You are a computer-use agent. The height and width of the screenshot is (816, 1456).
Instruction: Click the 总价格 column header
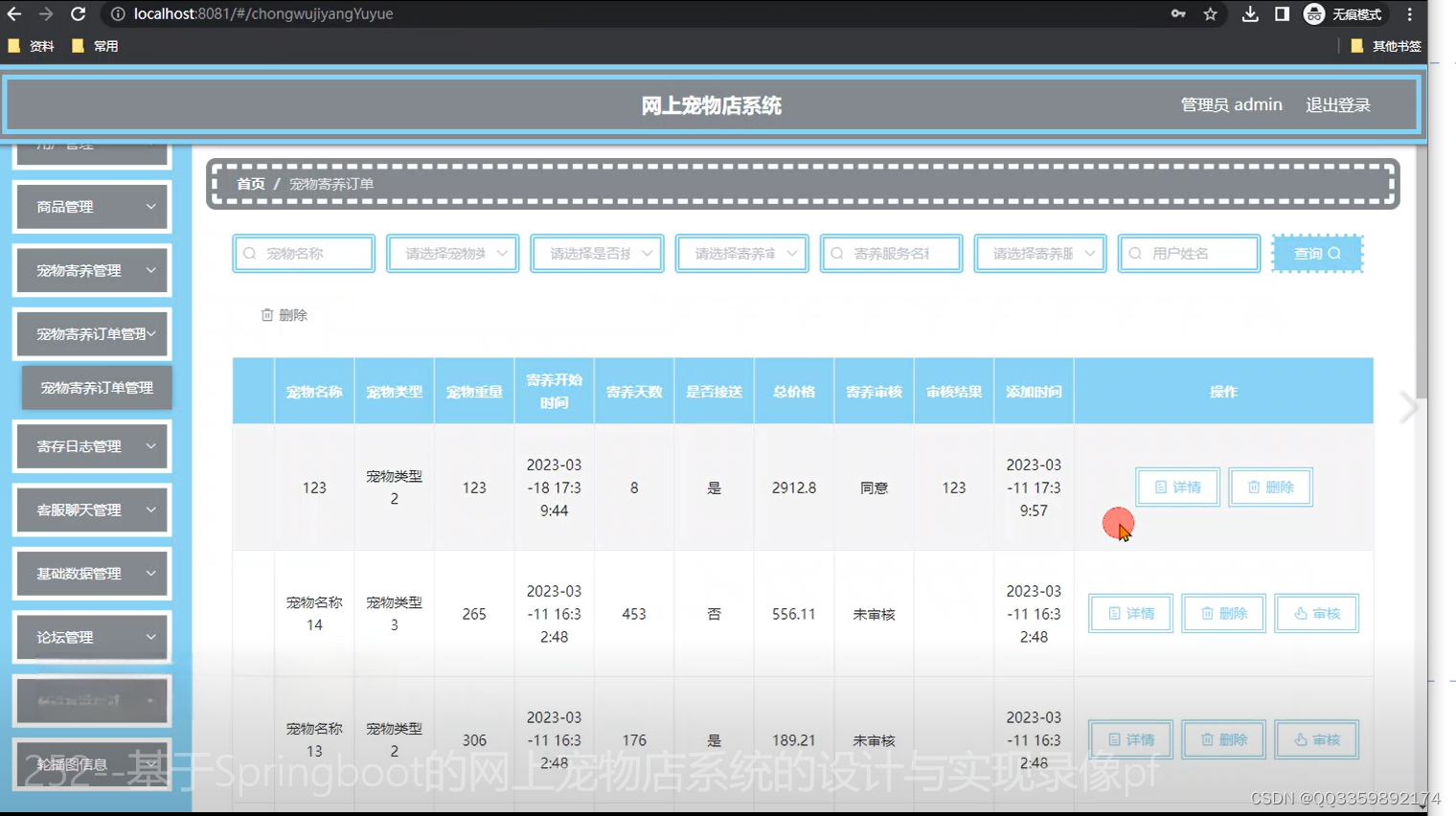point(794,392)
